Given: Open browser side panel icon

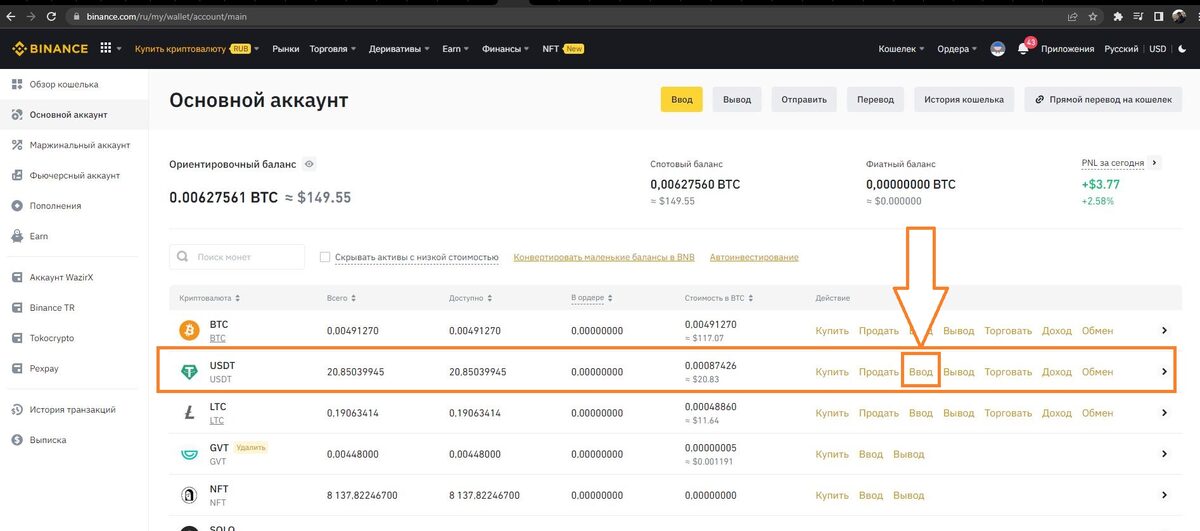Looking at the screenshot, I should pyautogui.click(x=1158, y=16).
